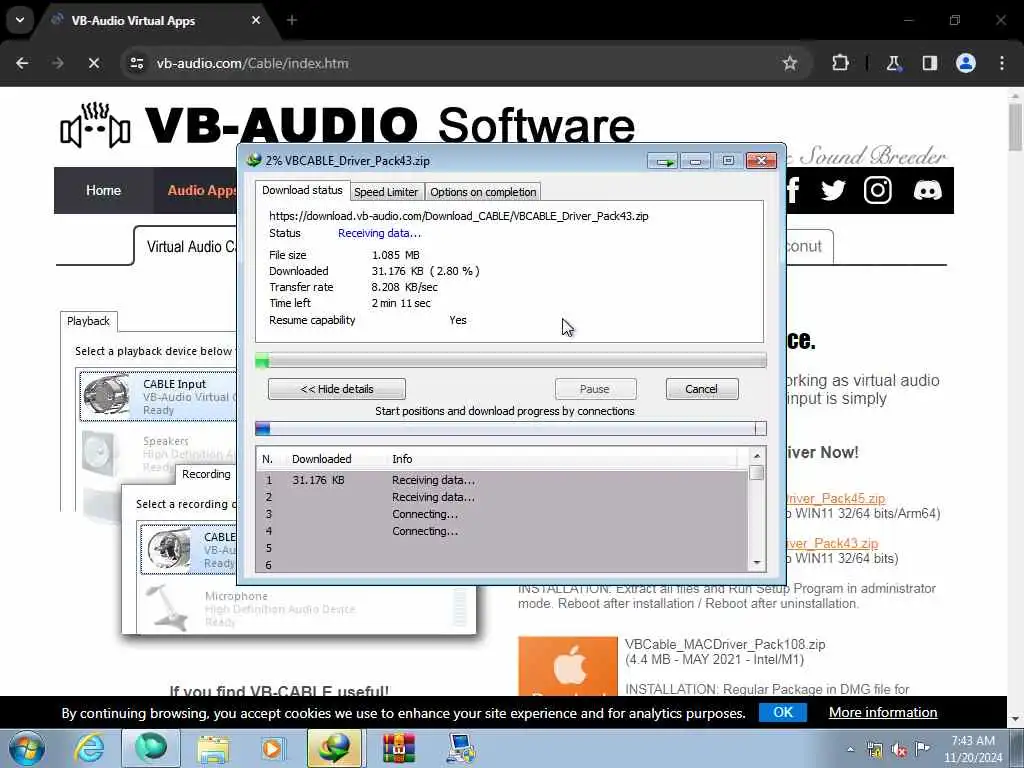Image resolution: width=1024 pixels, height=768 pixels.
Task: Click the Apple Mac download tile
Action: tap(568, 666)
